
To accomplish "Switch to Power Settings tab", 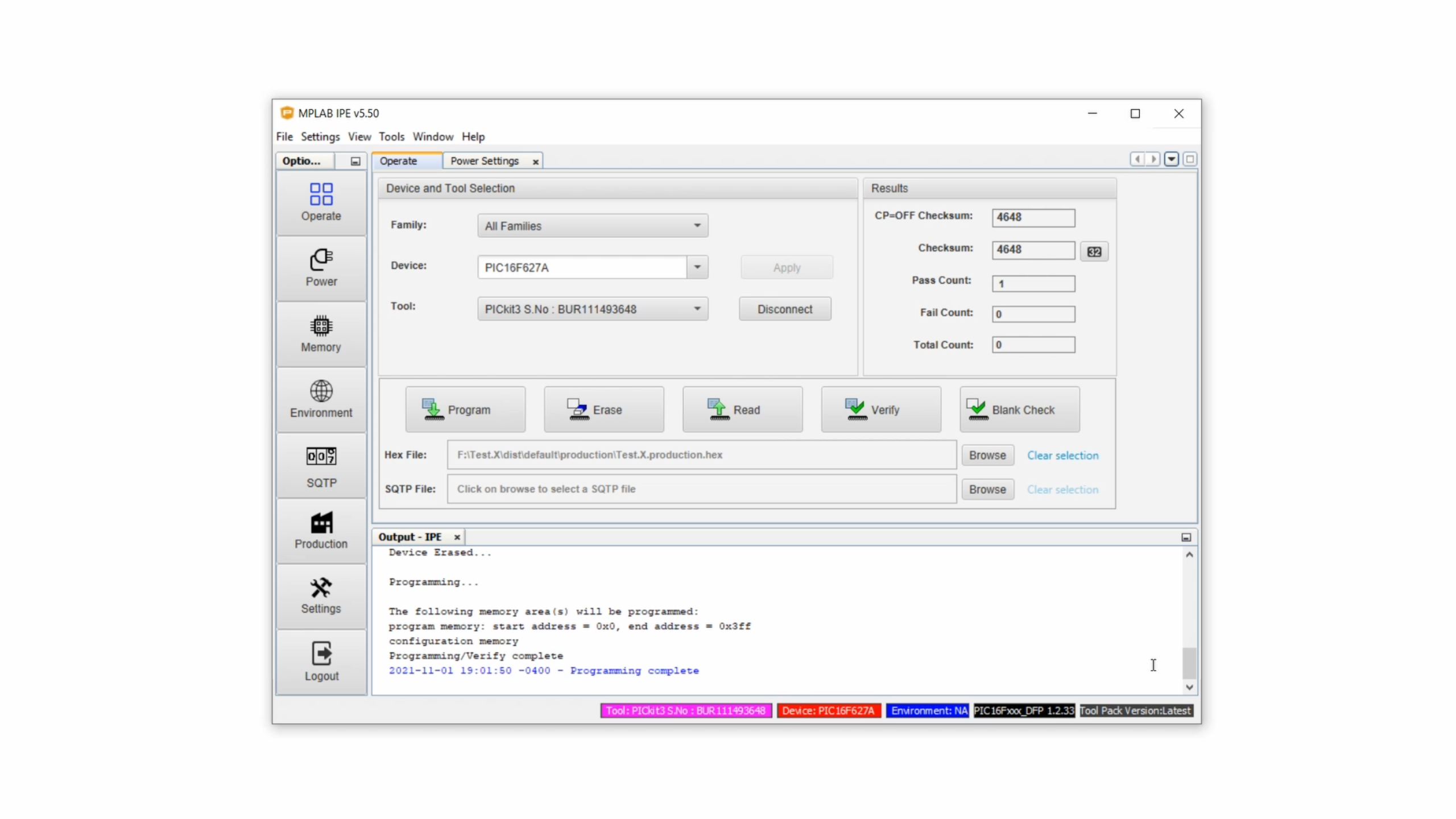I will [x=484, y=161].
